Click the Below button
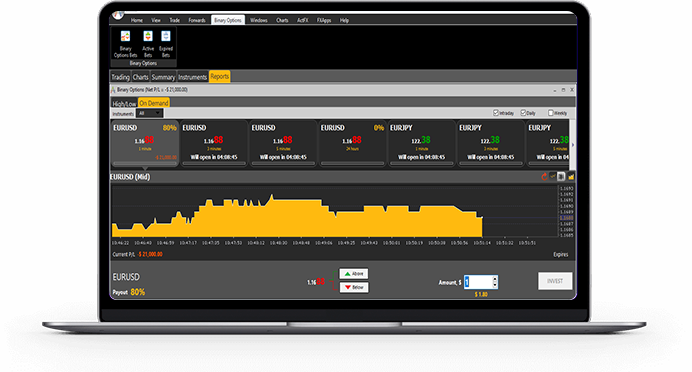 click(354, 287)
